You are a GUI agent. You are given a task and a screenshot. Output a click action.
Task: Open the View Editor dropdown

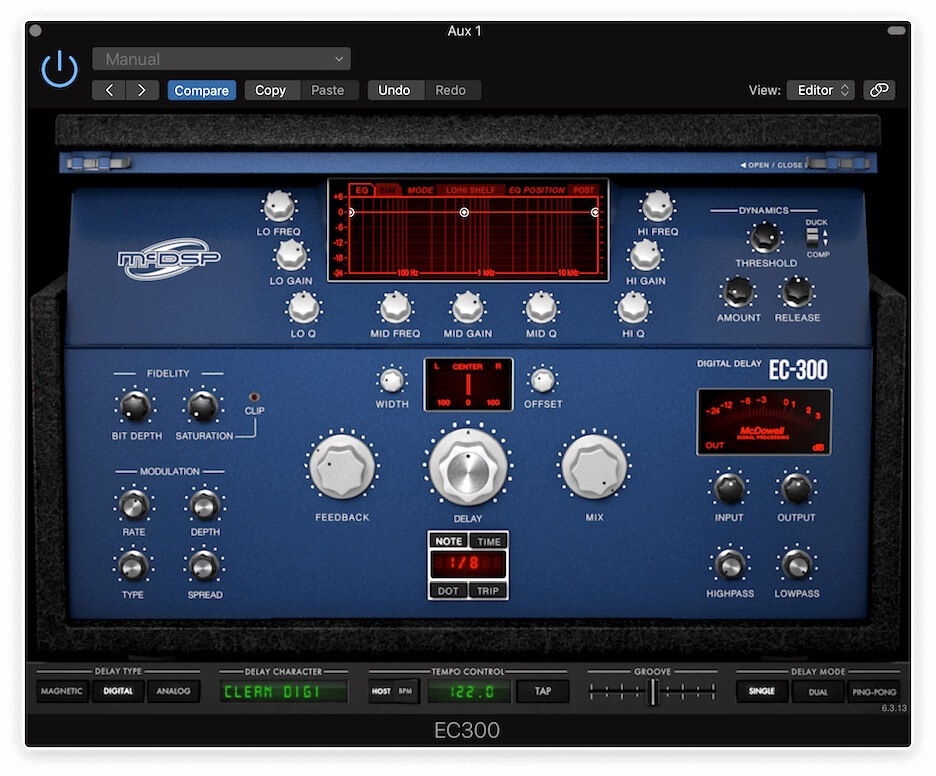[x=821, y=90]
